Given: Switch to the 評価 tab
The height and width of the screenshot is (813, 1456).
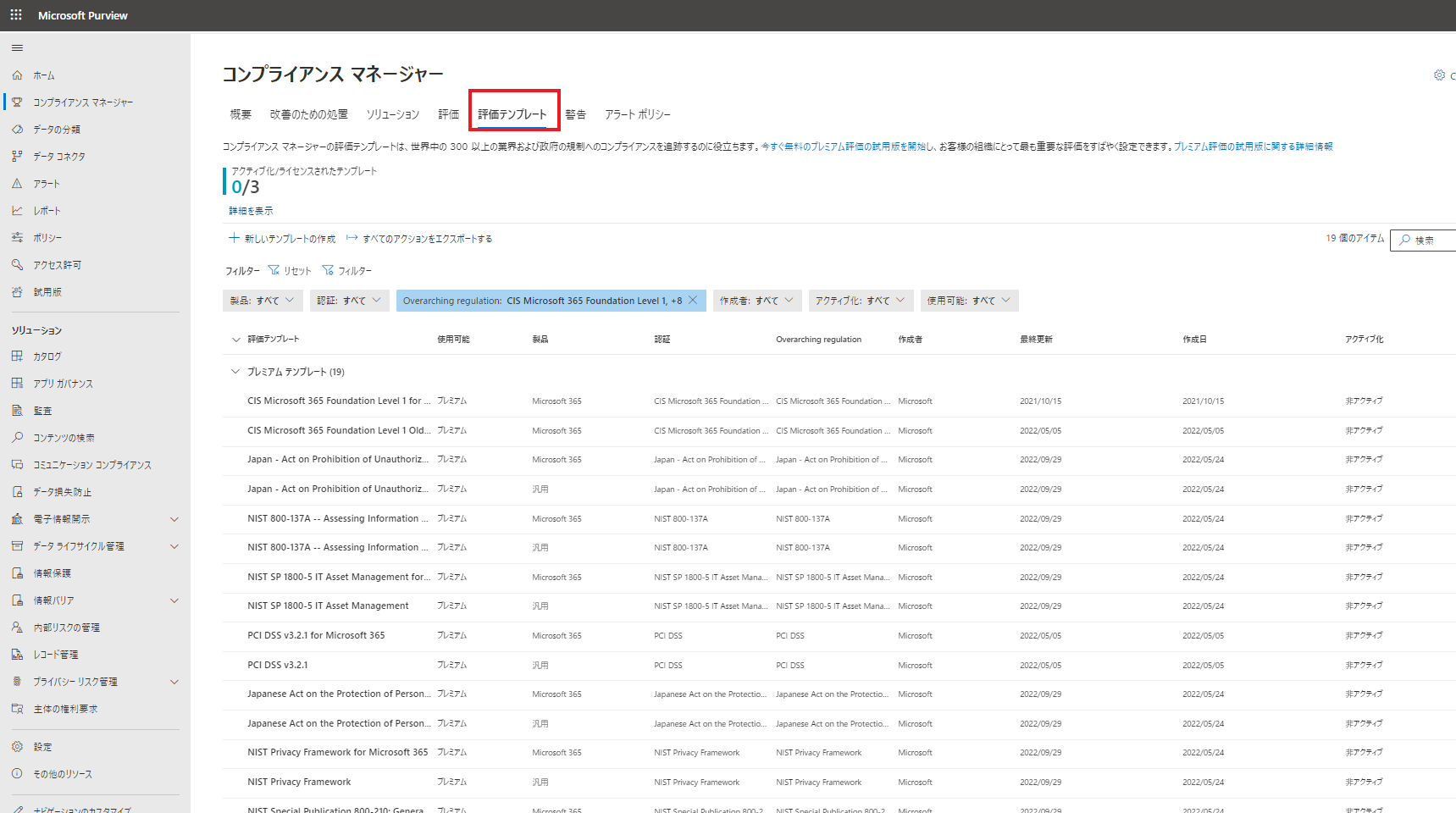Looking at the screenshot, I should point(449,114).
